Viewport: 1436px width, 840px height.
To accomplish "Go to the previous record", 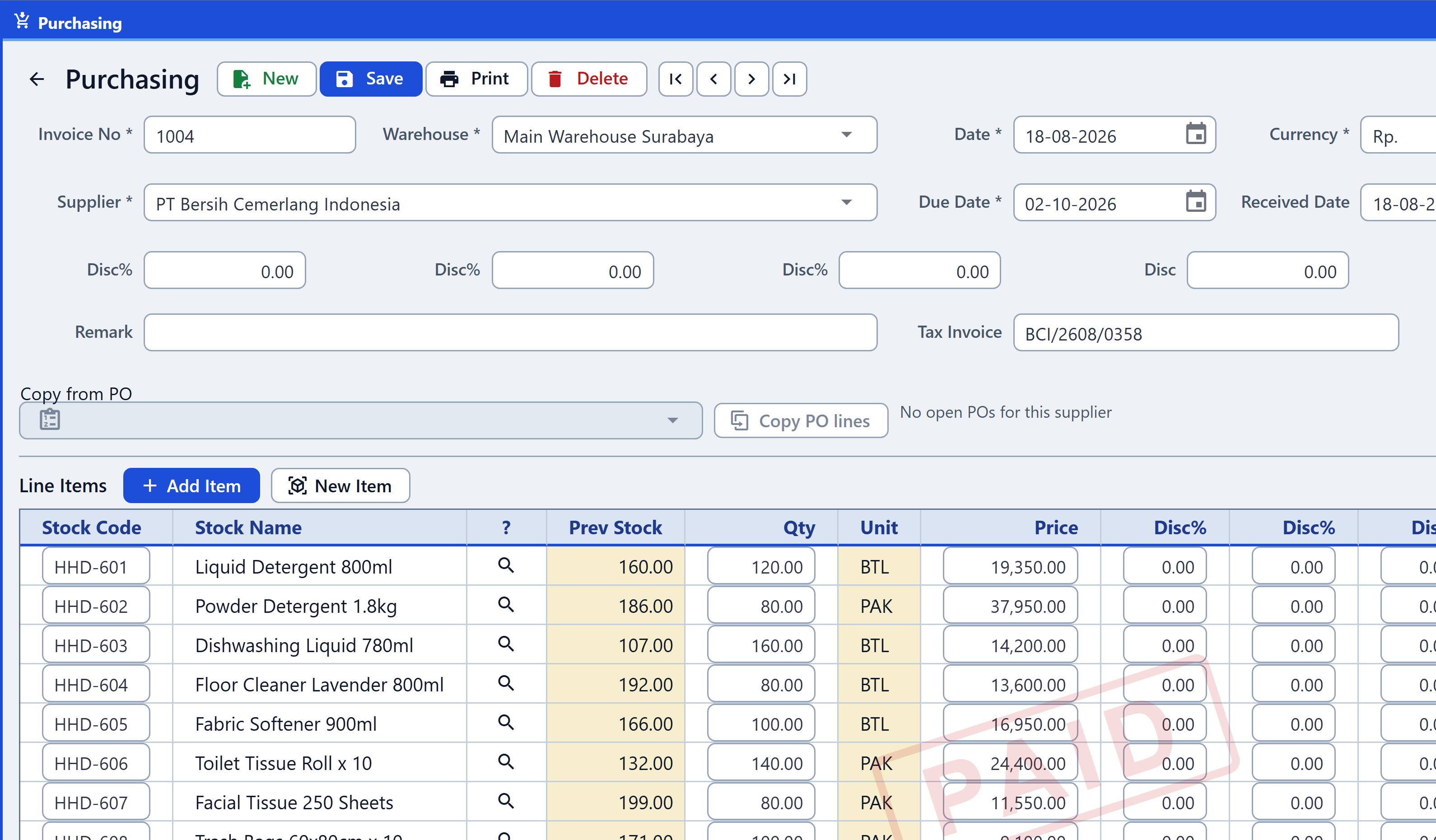I will tap(713, 79).
